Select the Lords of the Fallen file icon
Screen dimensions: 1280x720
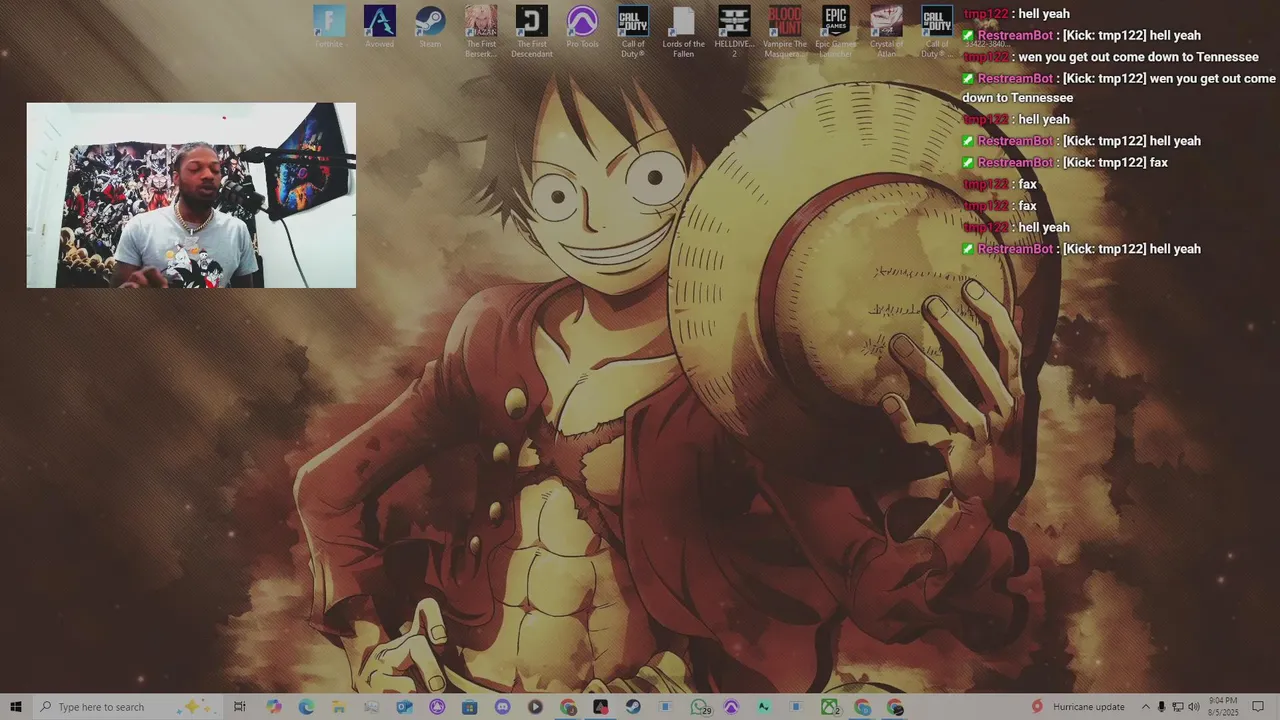pos(683,31)
